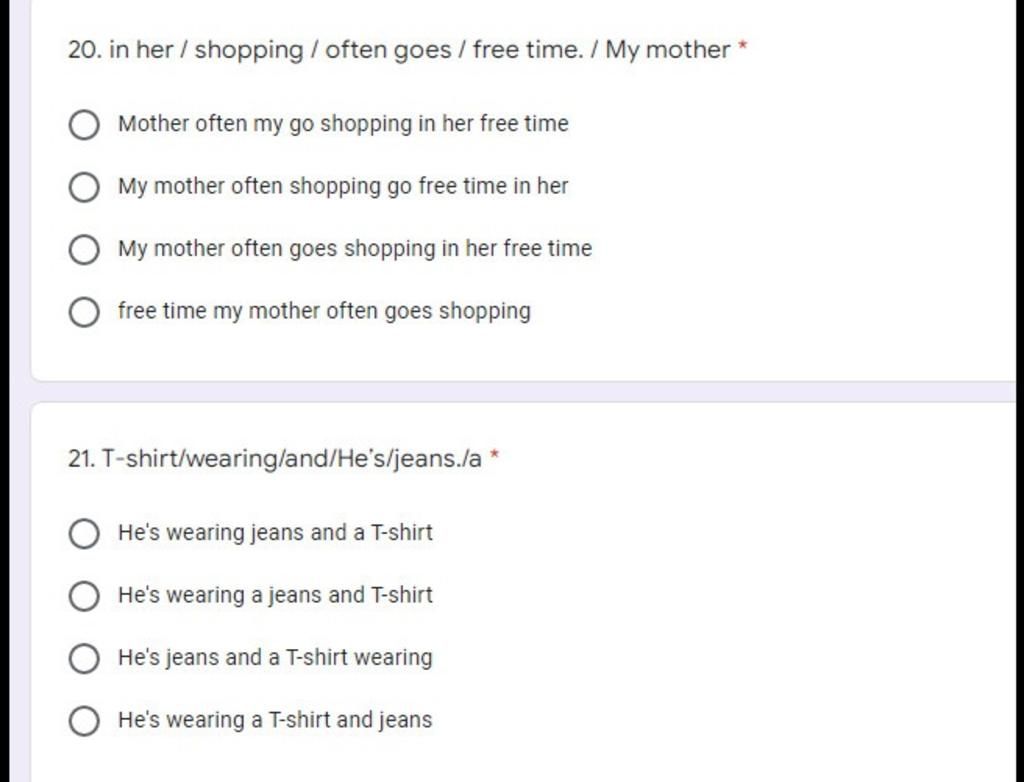Viewport: 1024px width, 782px height.
Task: Click label "free time my mother often goes shopping"
Action: click(324, 312)
